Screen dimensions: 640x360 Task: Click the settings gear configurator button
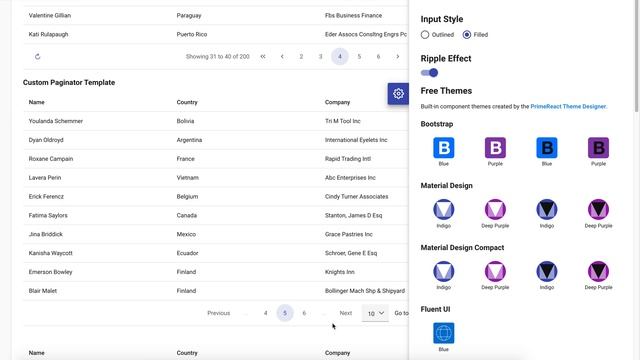[x=398, y=93]
